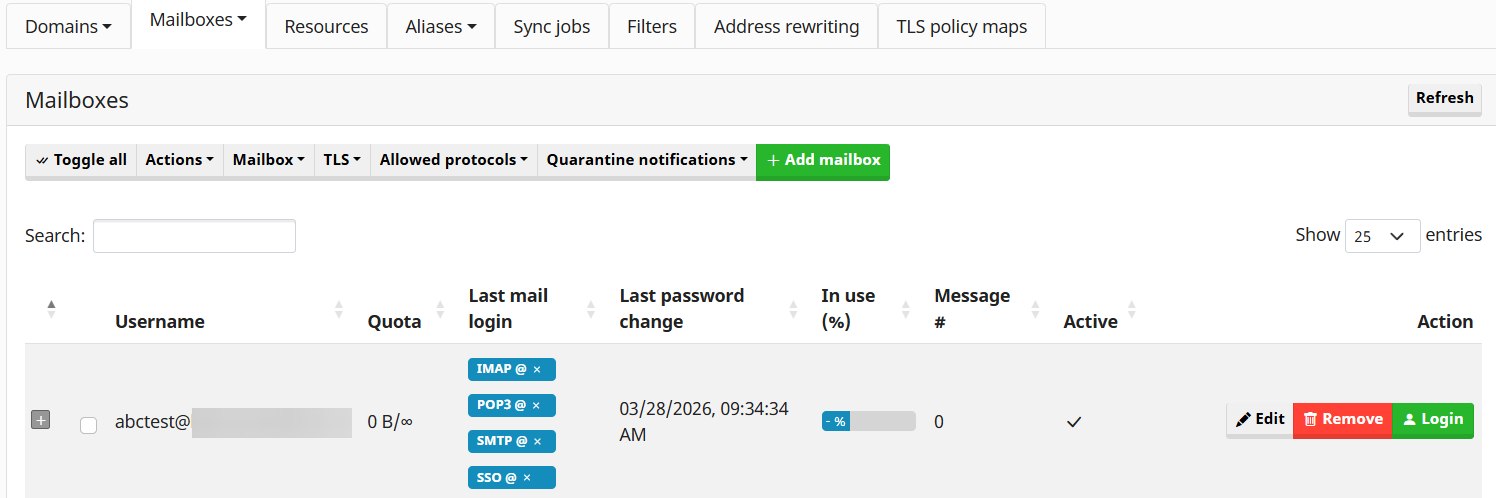Open the Quarantine notifications dropdown

coord(647,160)
